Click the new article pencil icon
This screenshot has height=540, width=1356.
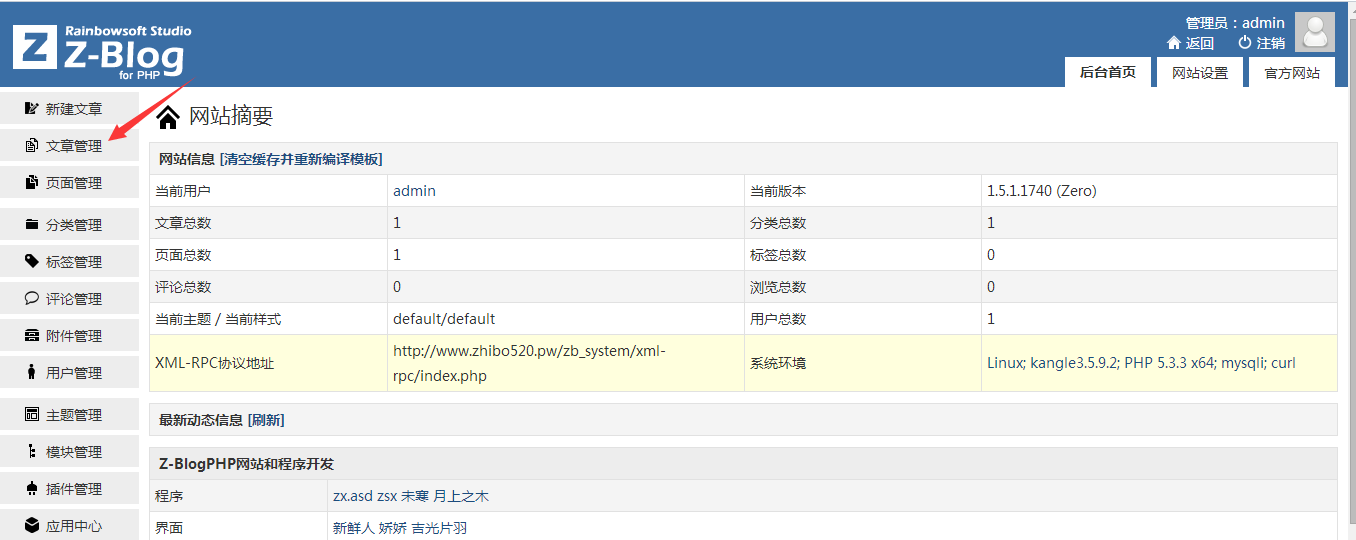[x=32, y=108]
